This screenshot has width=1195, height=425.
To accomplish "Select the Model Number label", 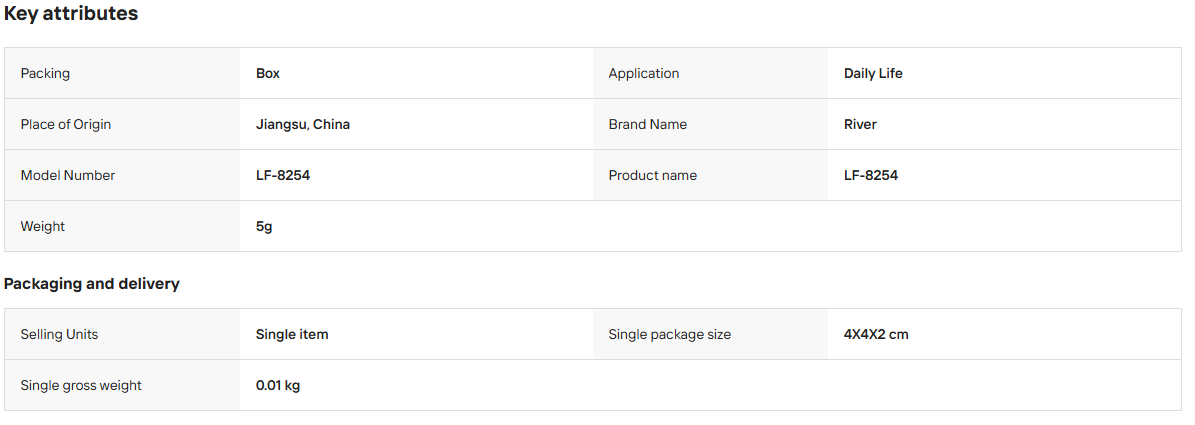I will 68,175.
